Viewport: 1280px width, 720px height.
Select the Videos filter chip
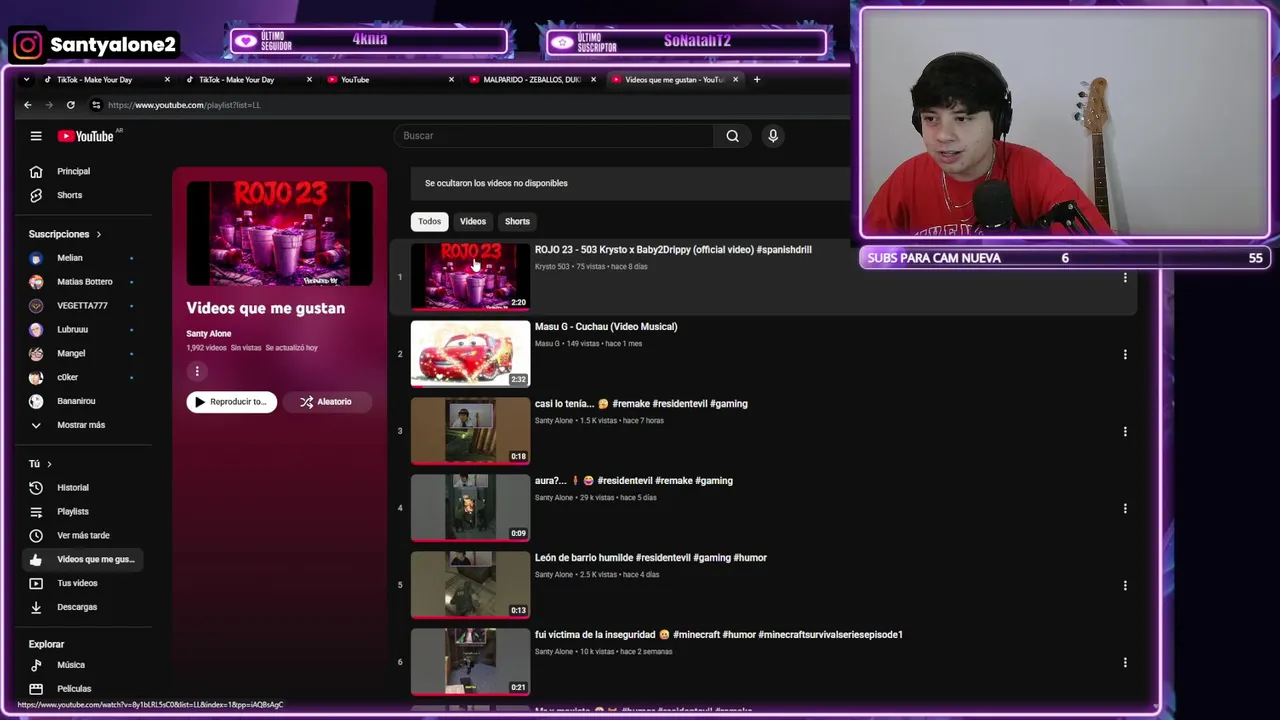click(x=473, y=221)
